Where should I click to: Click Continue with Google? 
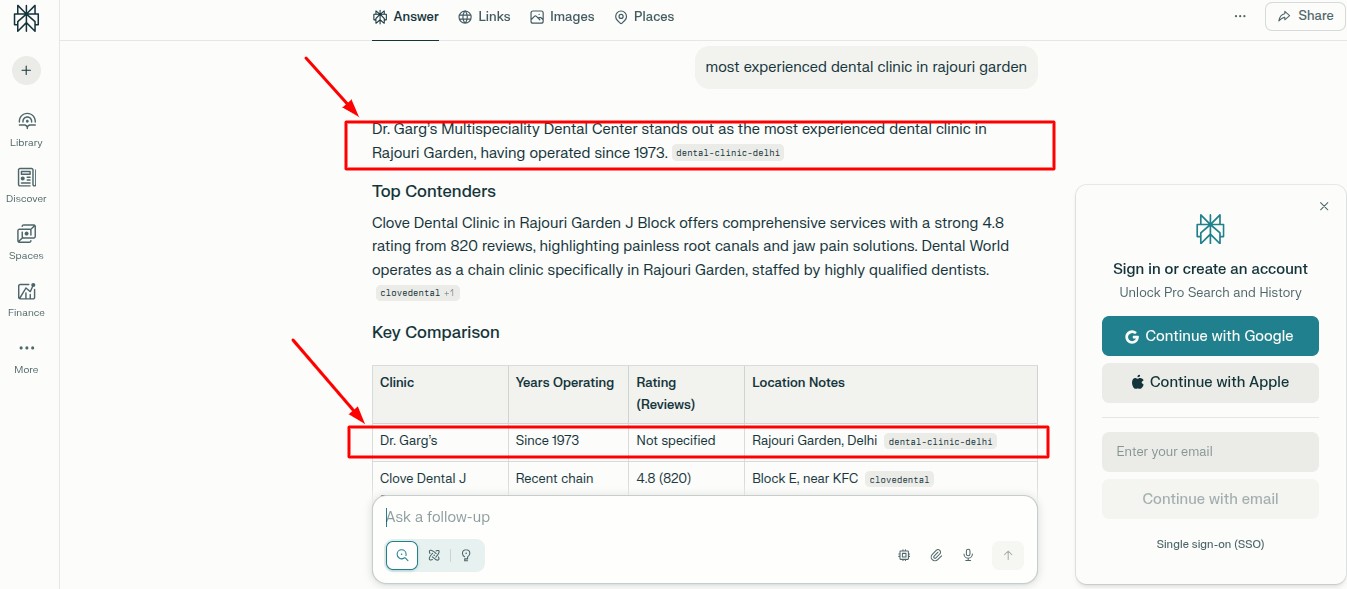coord(1210,336)
